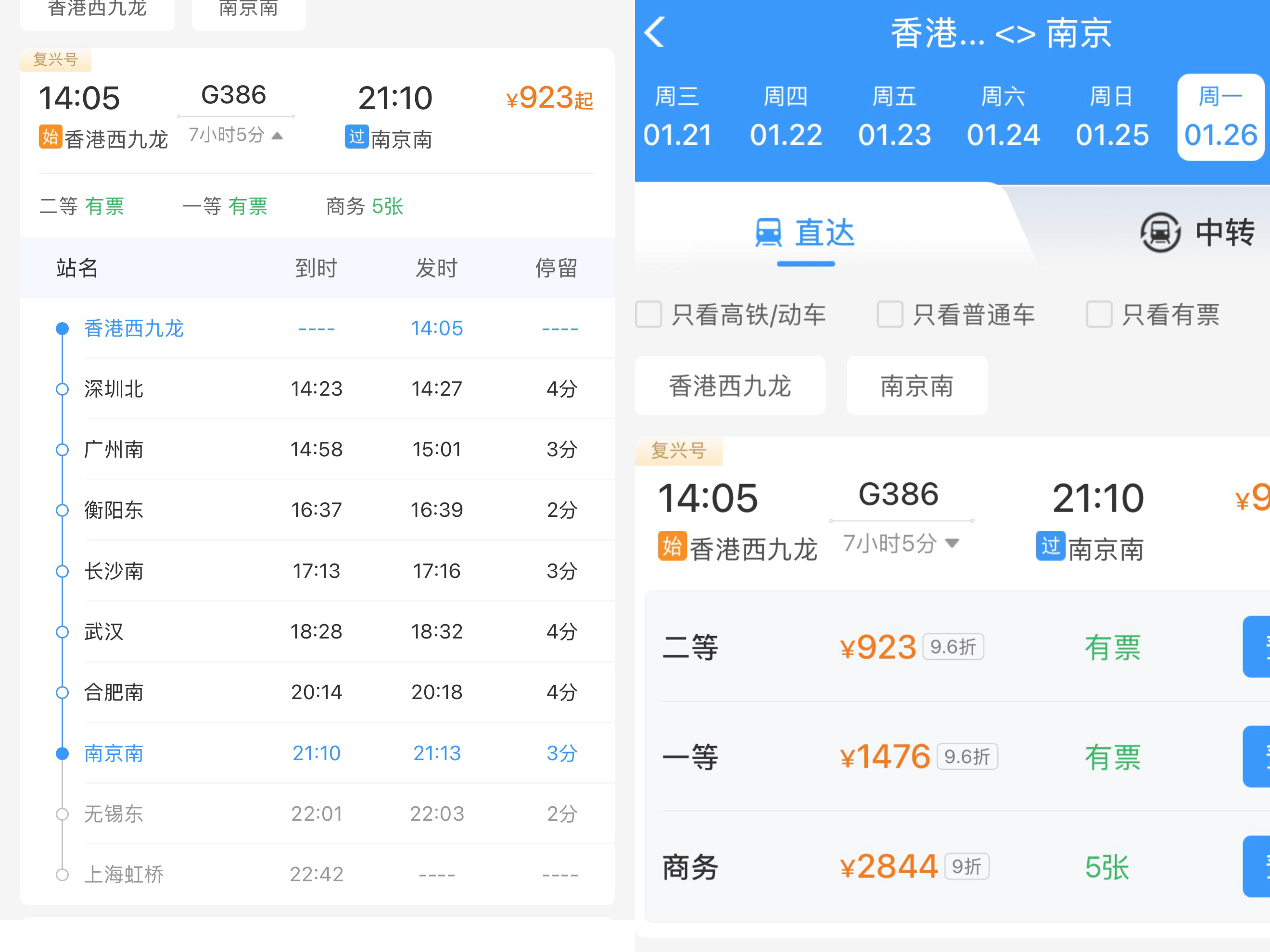
Task: Collapse the 7小时5分 stop list arrow
Action: tap(277, 136)
